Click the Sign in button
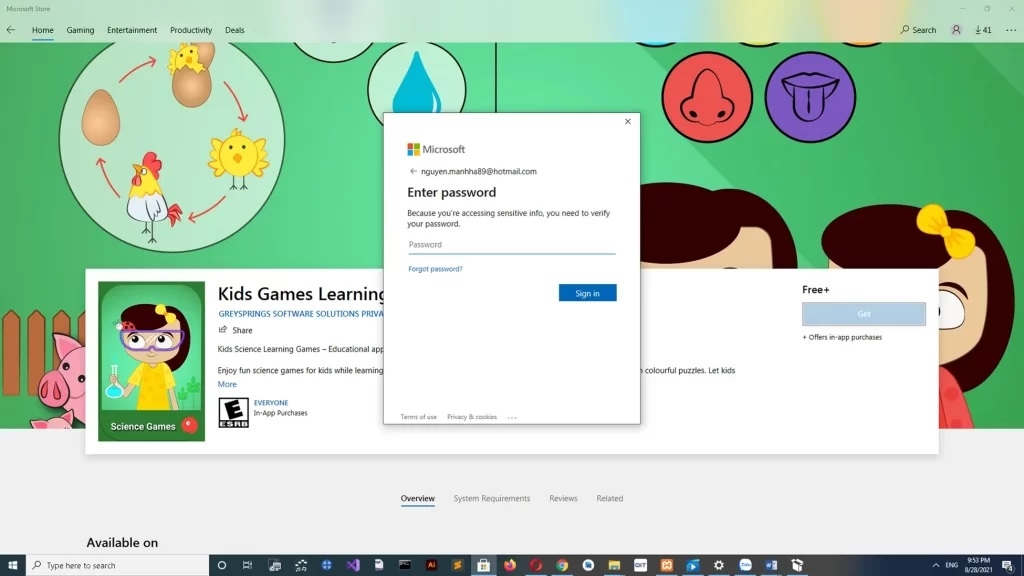 point(587,293)
